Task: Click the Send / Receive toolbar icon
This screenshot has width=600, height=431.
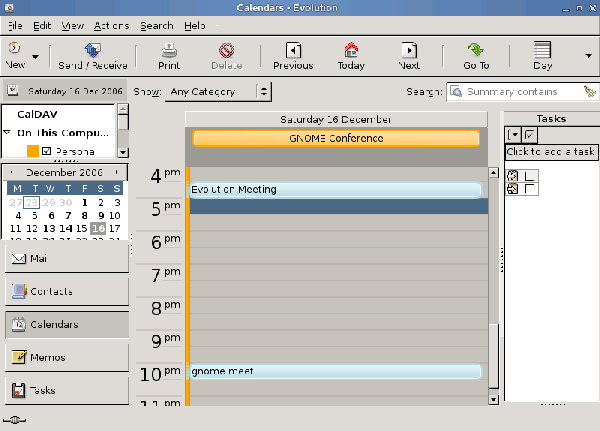Action: (x=92, y=50)
